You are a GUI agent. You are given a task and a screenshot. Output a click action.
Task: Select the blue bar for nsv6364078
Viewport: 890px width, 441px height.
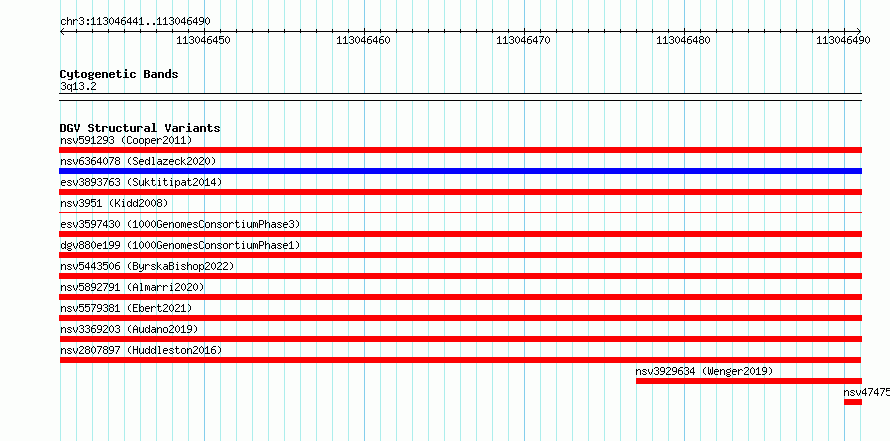pyautogui.click(x=460, y=171)
